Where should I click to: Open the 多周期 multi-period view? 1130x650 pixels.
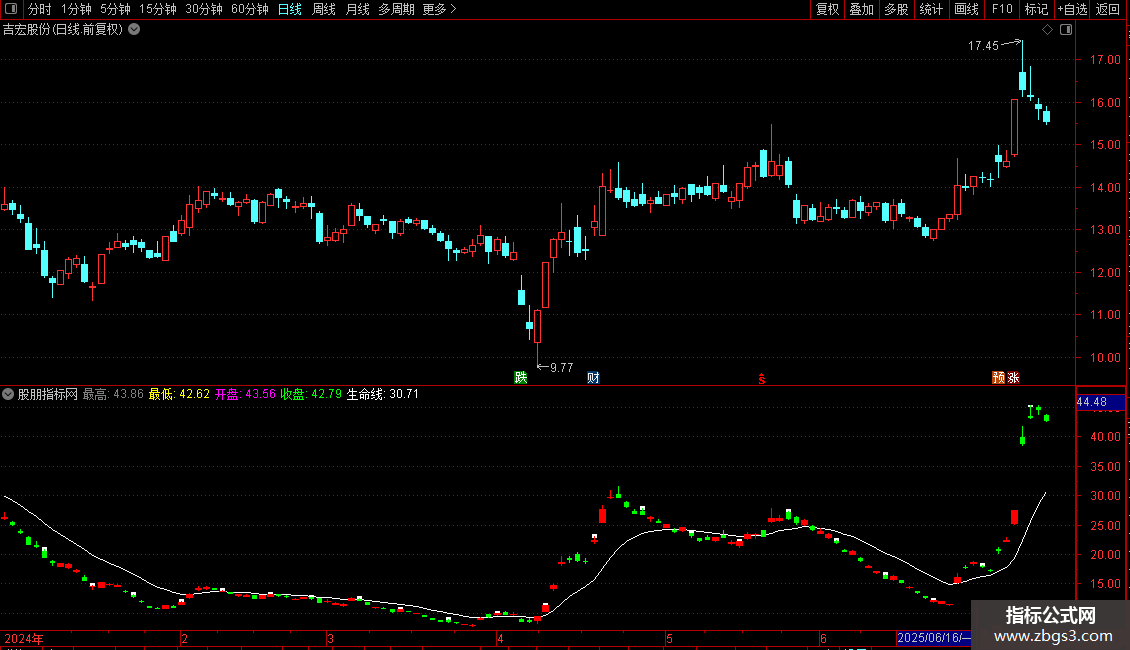point(396,9)
